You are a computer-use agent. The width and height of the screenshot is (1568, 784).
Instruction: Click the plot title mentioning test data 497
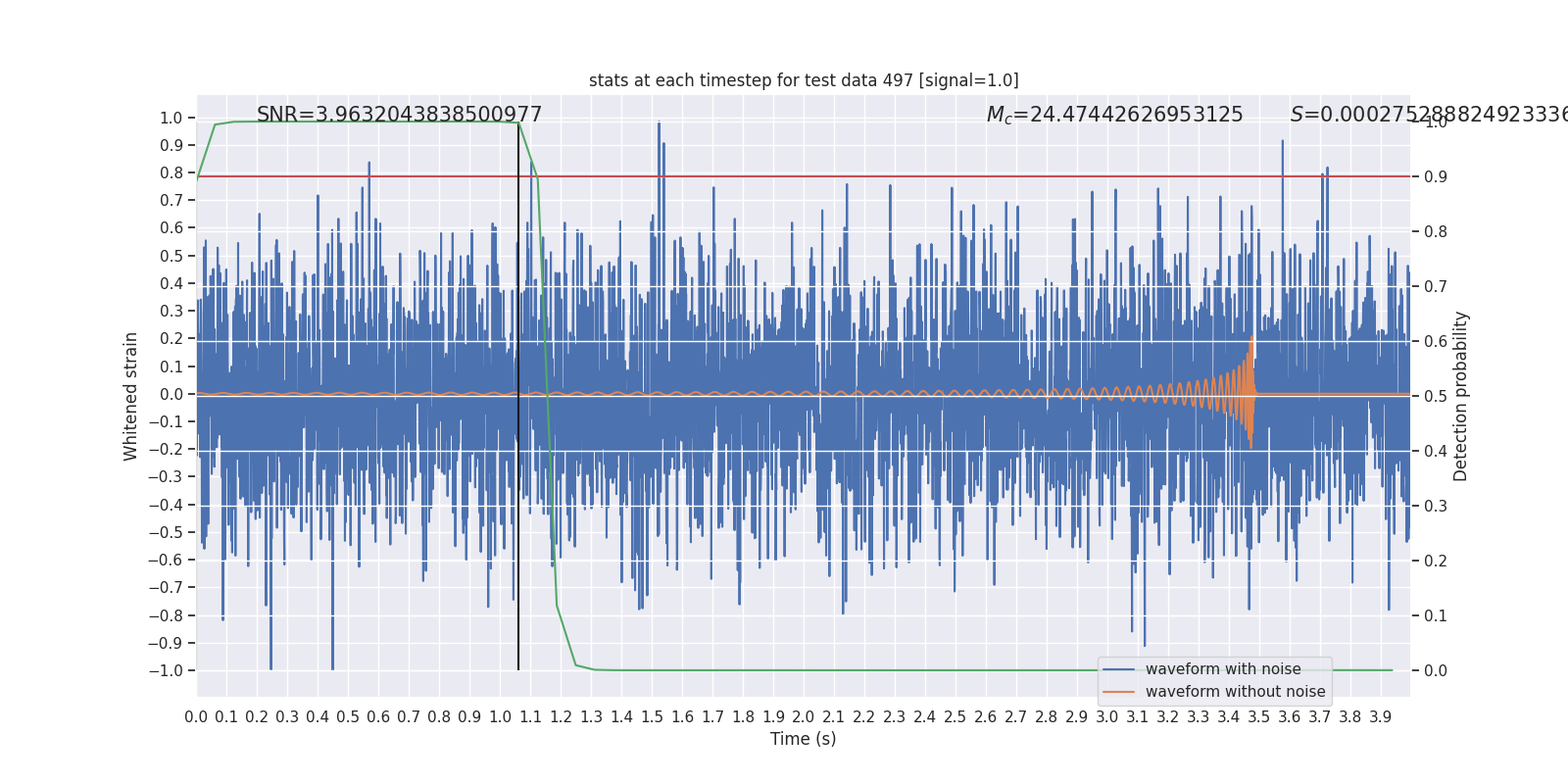[804, 80]
